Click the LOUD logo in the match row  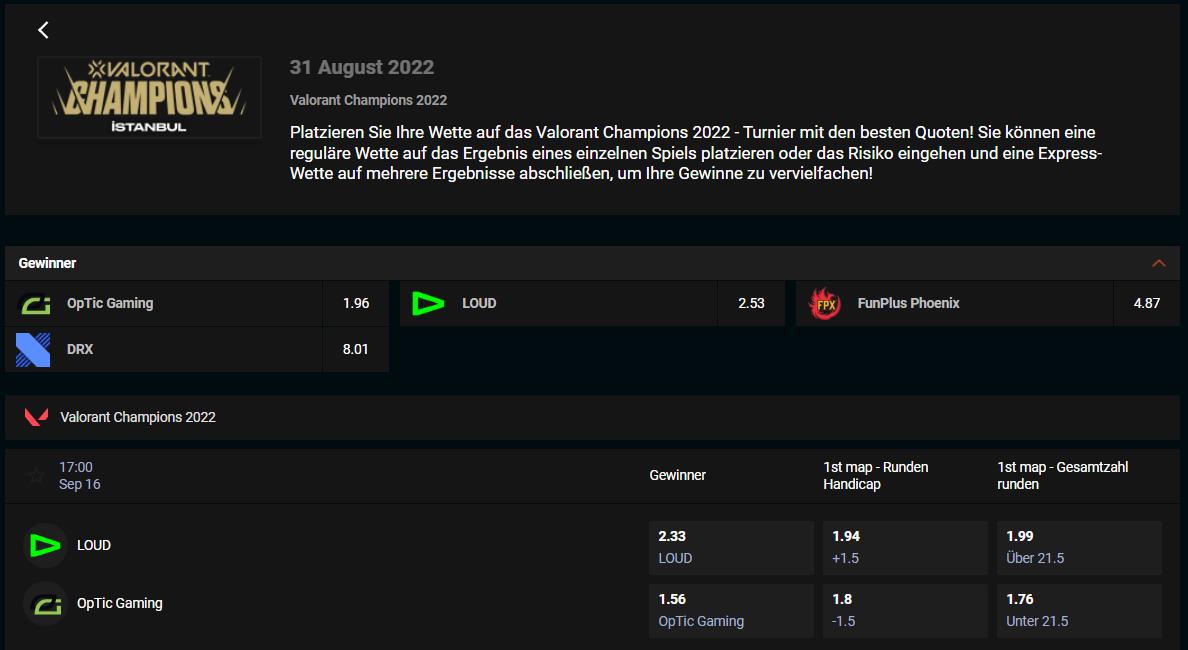coord(45,545)
